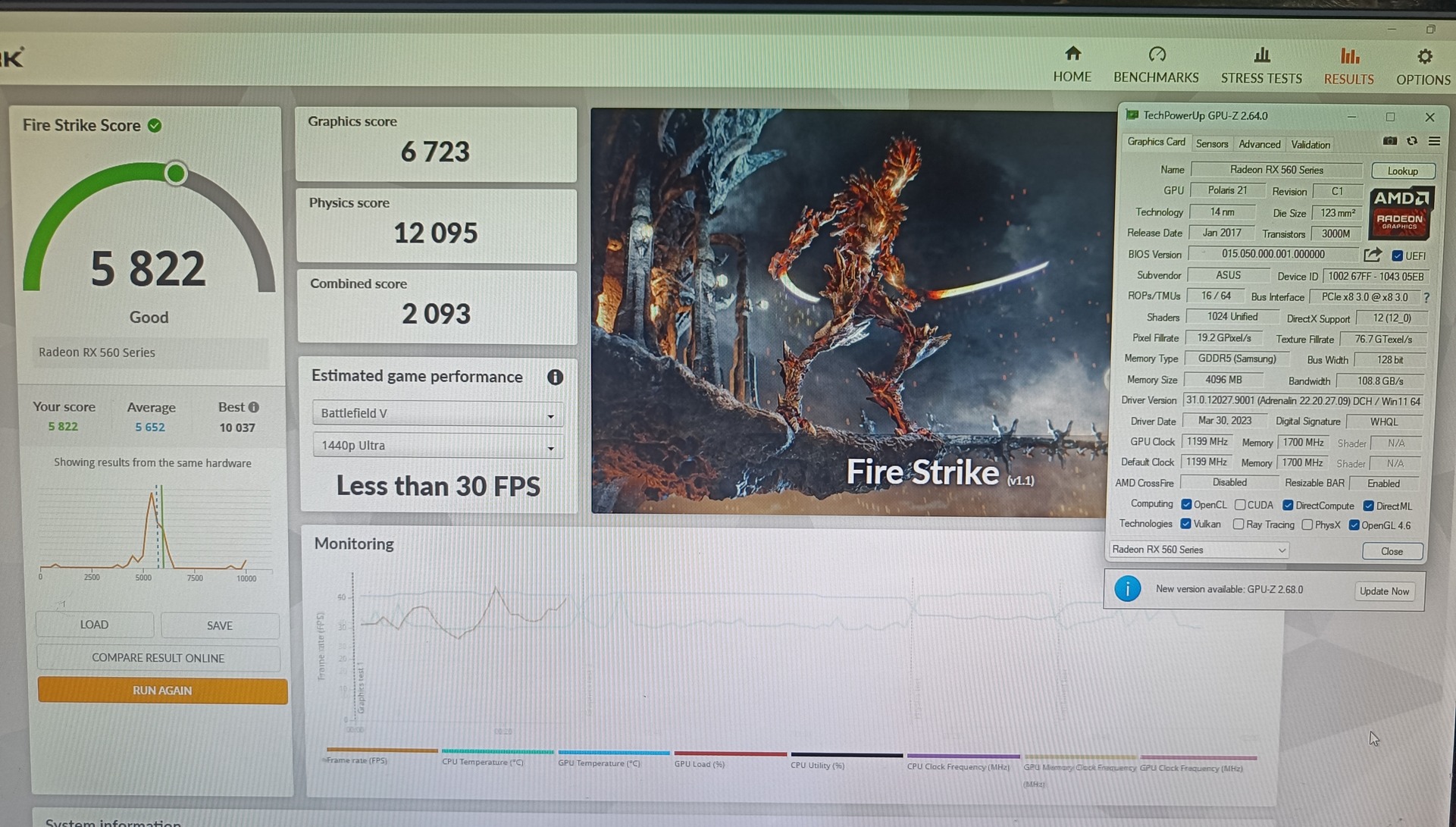Open the Benchmarks gauge icon
Screen dimensions: 1456x827
tap(1157, 55)
